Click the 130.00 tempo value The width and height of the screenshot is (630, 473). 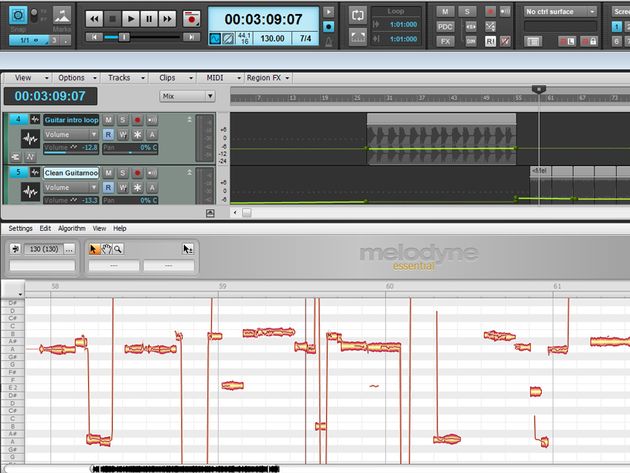272,39
